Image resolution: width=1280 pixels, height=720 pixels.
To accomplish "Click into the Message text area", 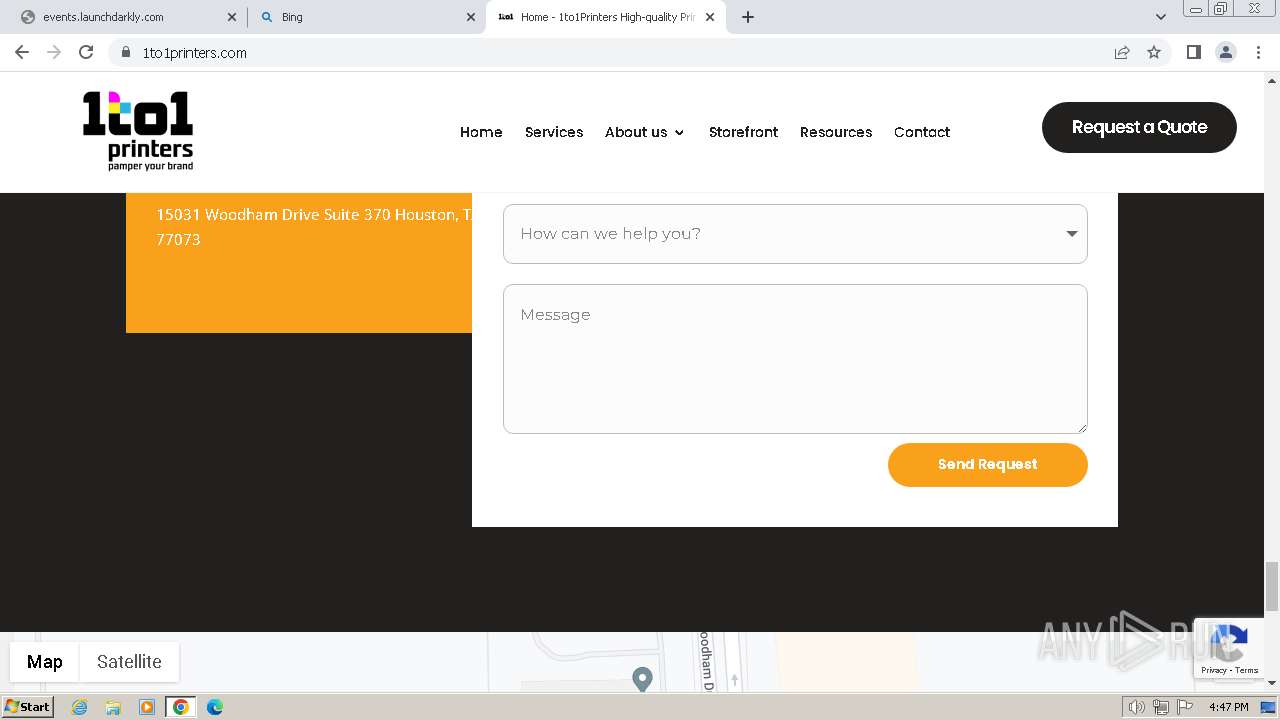I will point(795,359).
